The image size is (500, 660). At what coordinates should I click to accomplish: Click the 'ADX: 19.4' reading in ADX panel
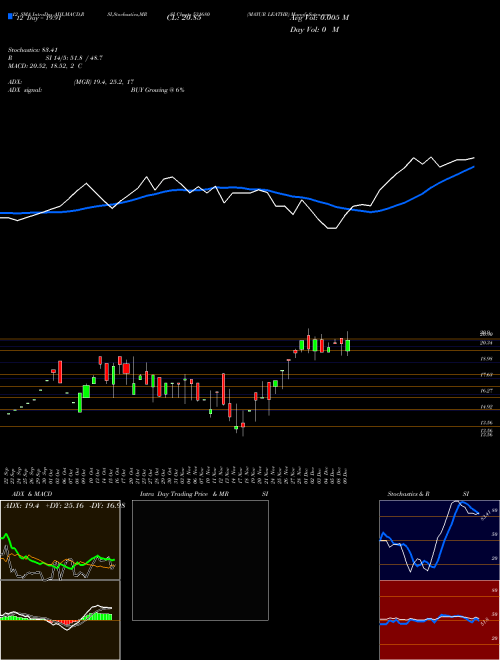point(21,506)
